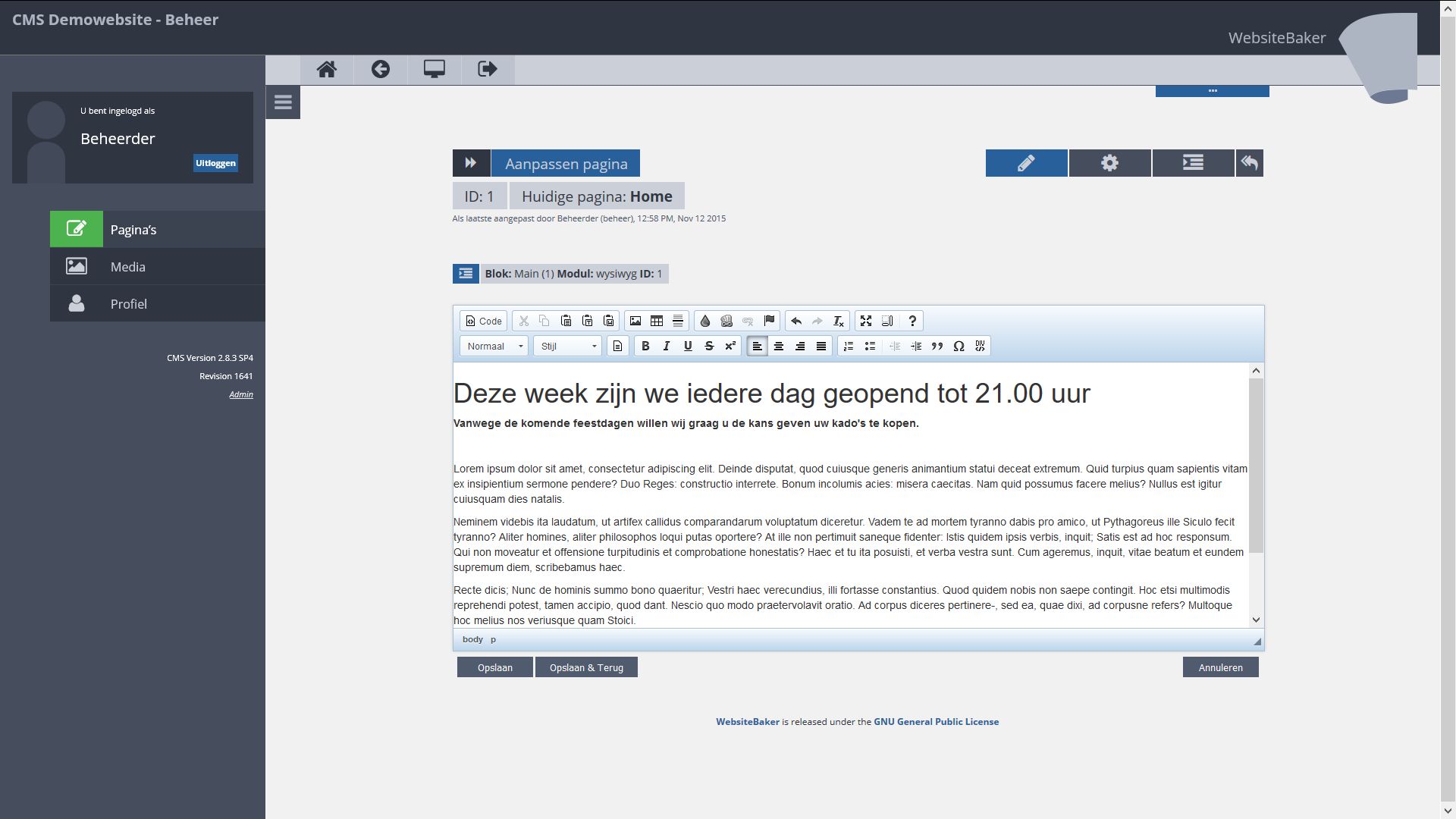
Task: Toggle Show Blocks icon
Action: [887, 322]
